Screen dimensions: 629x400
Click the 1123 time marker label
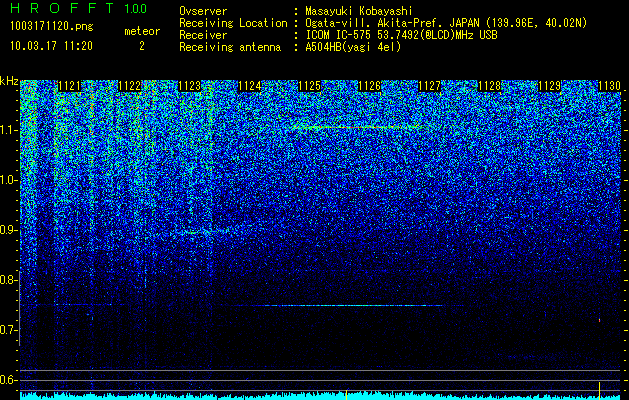(x=189, y=86)
